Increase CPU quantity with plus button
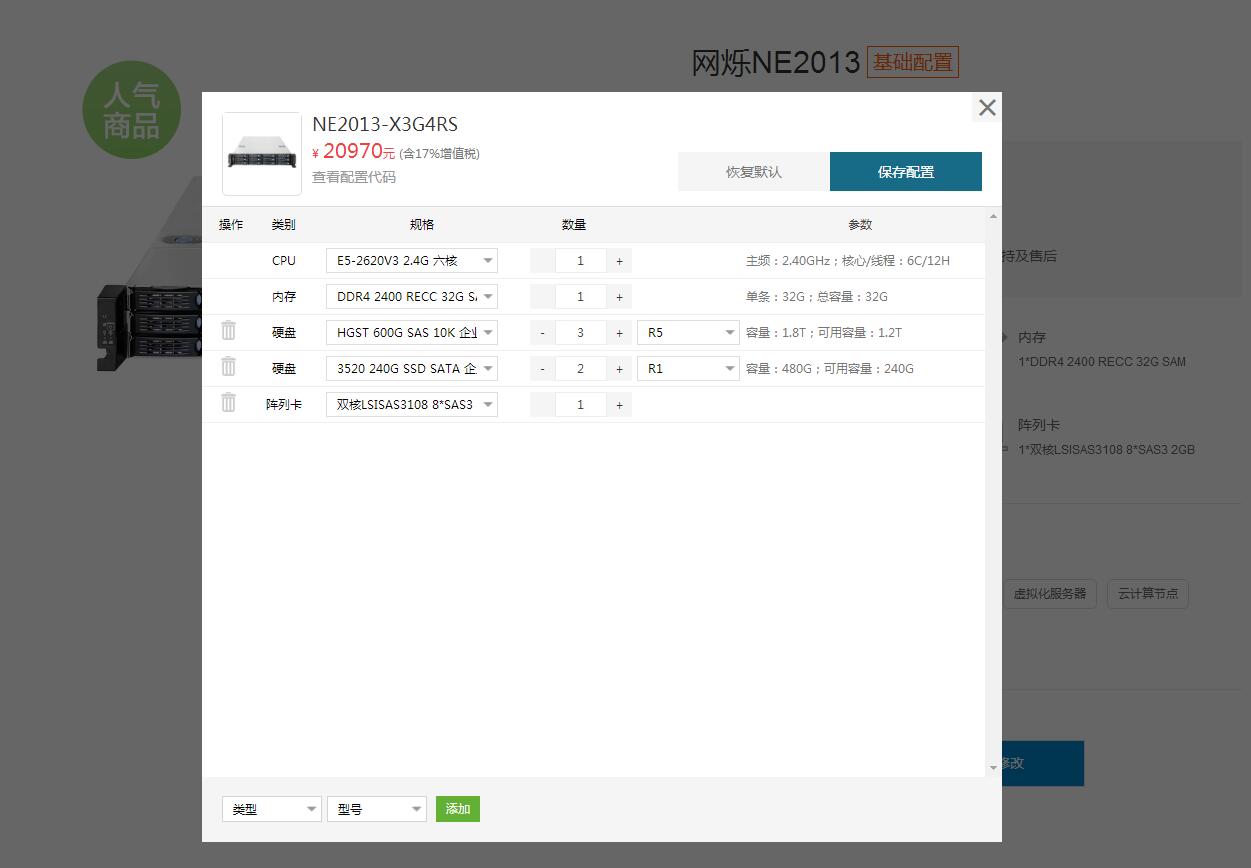This screenshot has width=1251, height=868. pos(619,261)
